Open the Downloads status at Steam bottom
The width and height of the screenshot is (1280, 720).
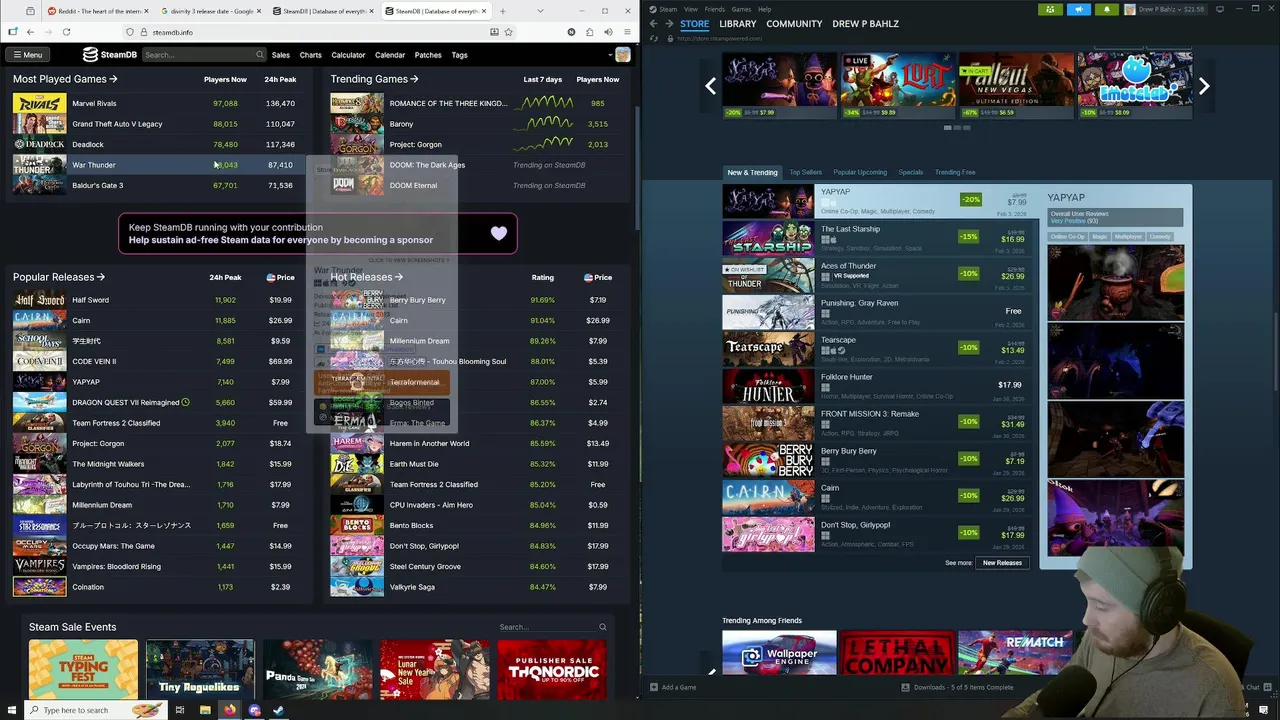(957, 687)
